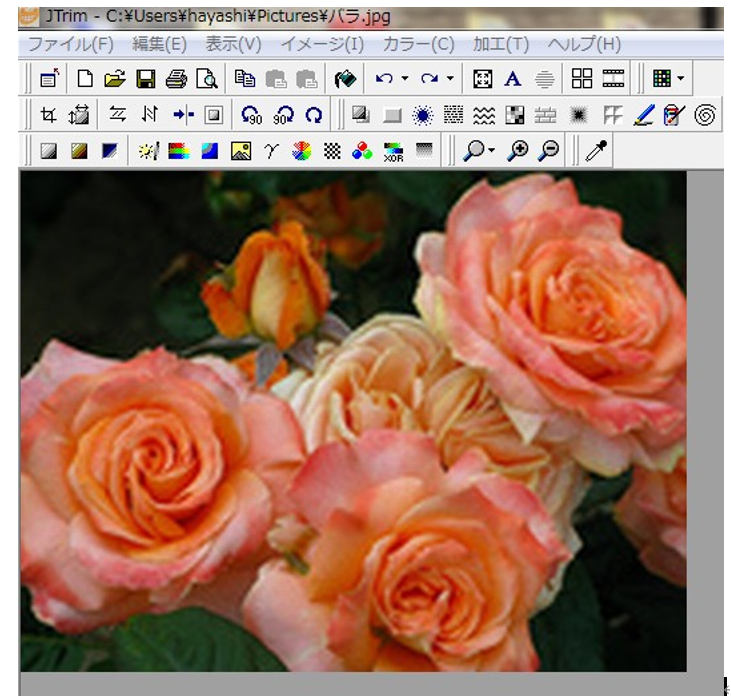Screen dimensions: 731x700
Task: Click the Open folder icon
Action: [115, 78]
